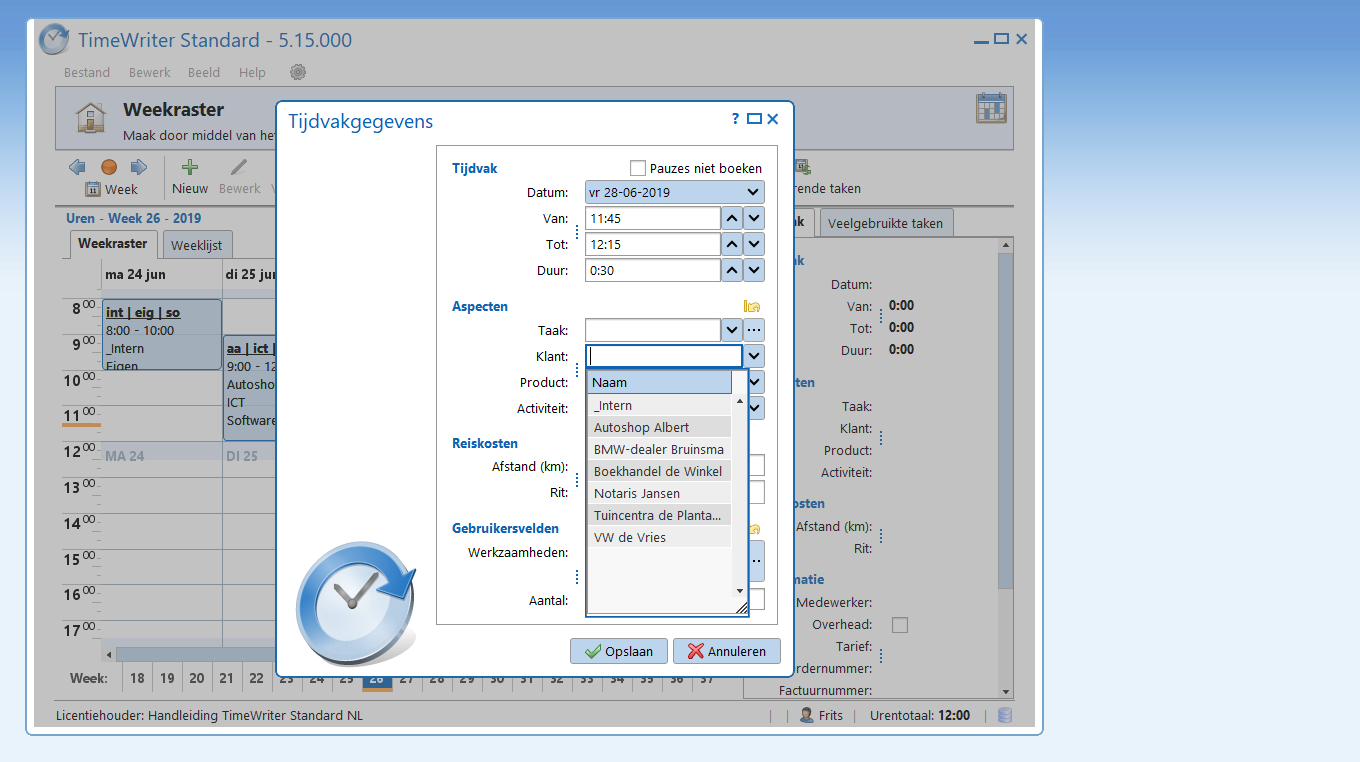
Task: Open the Help menu
Action: point(252,72)
